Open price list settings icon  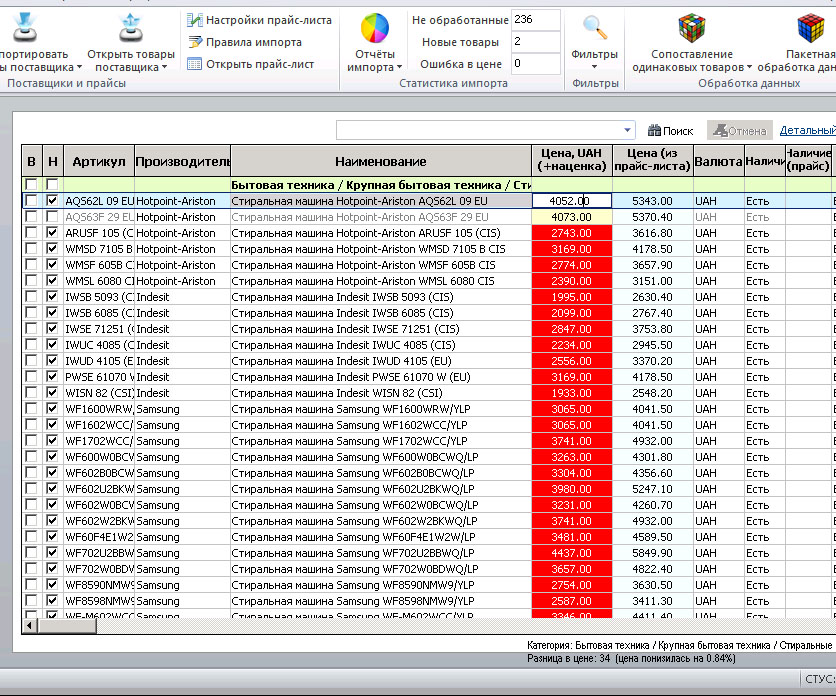194,20
